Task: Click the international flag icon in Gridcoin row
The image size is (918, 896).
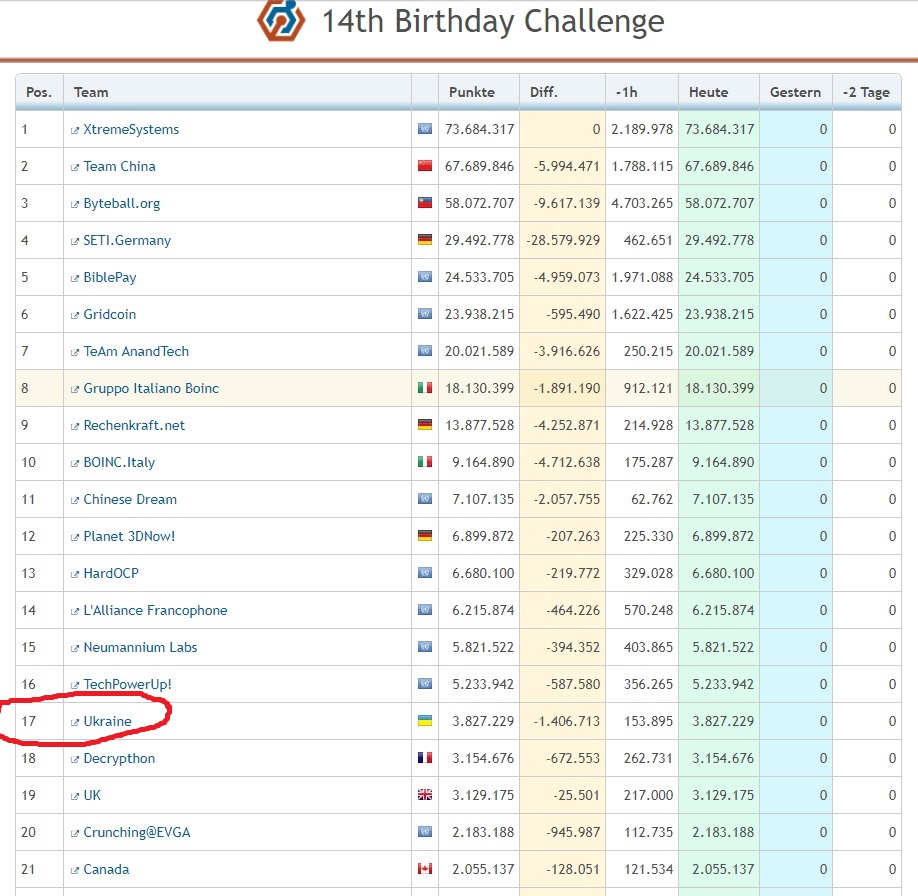Action: pyautogui.click(x=425, y=314)
